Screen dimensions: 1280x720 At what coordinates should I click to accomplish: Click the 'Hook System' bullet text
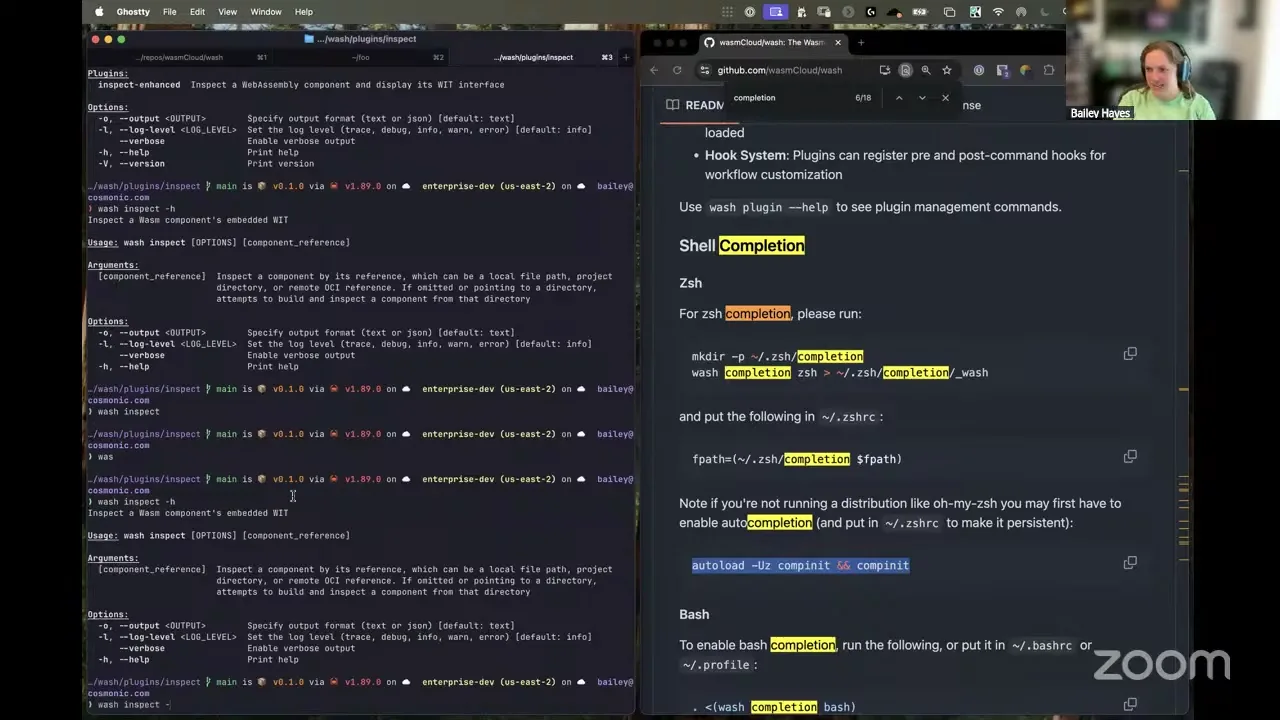pos(745,155)
